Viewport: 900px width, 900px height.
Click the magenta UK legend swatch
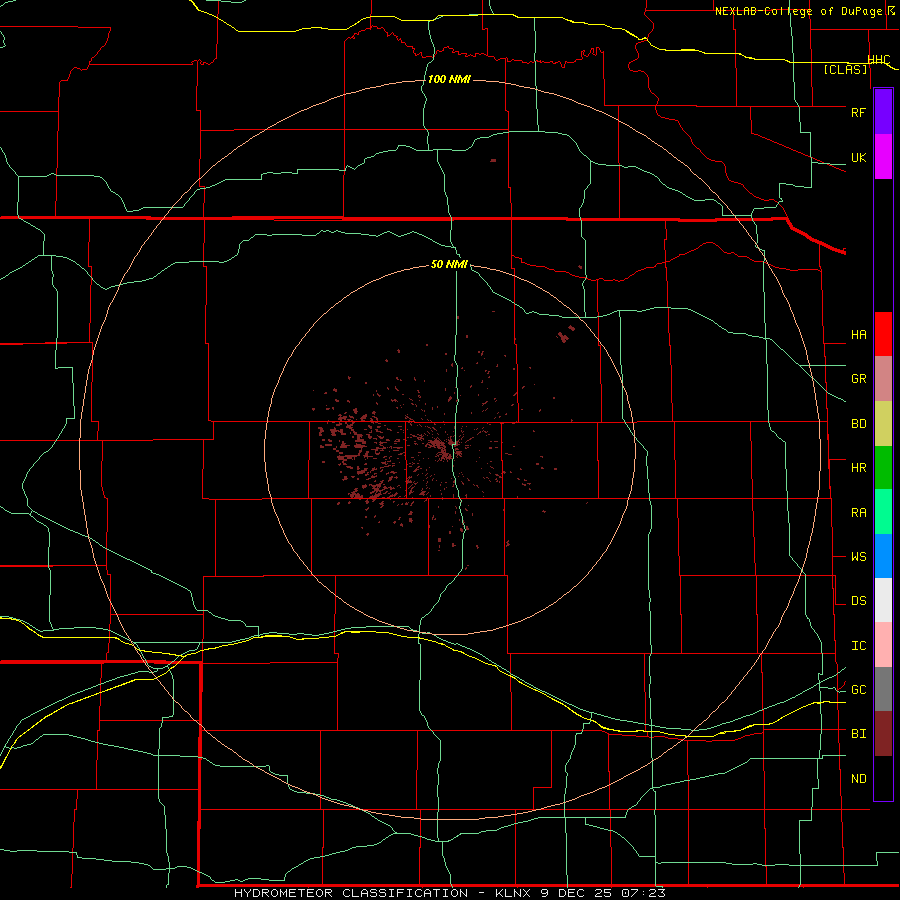click(883, 156)
